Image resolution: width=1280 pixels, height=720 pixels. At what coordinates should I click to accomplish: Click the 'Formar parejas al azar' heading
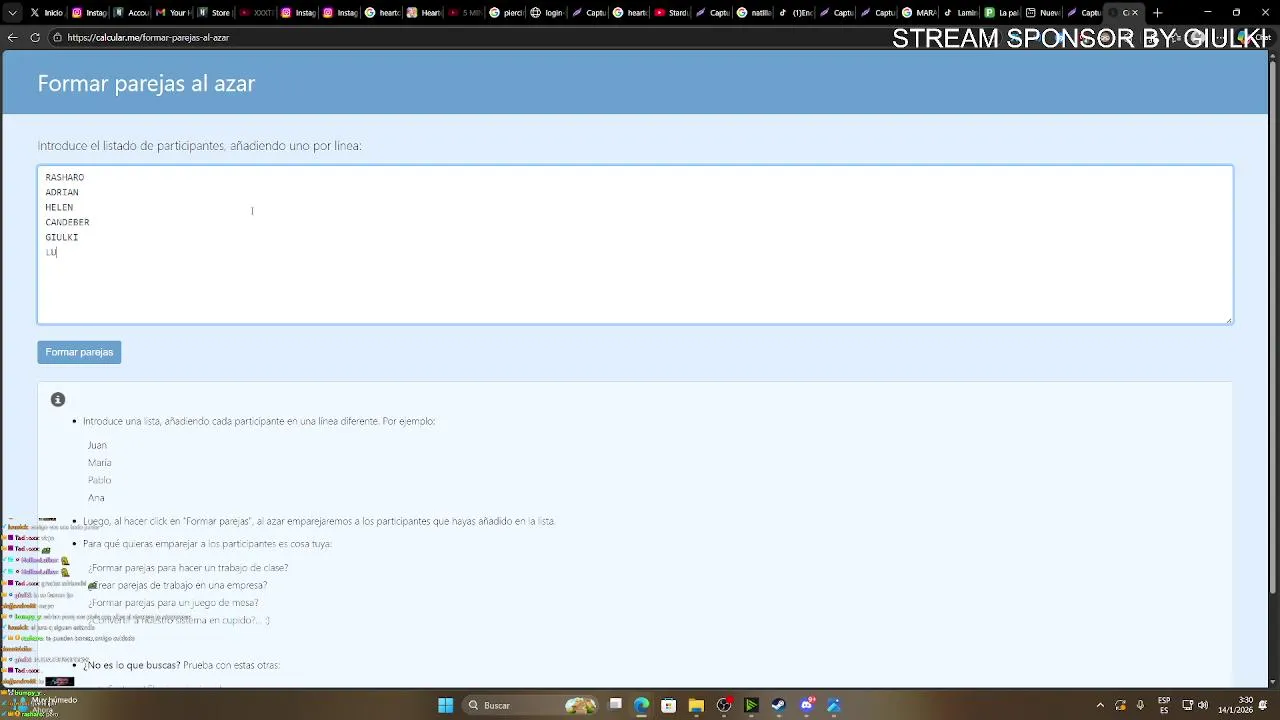point(146,84)
